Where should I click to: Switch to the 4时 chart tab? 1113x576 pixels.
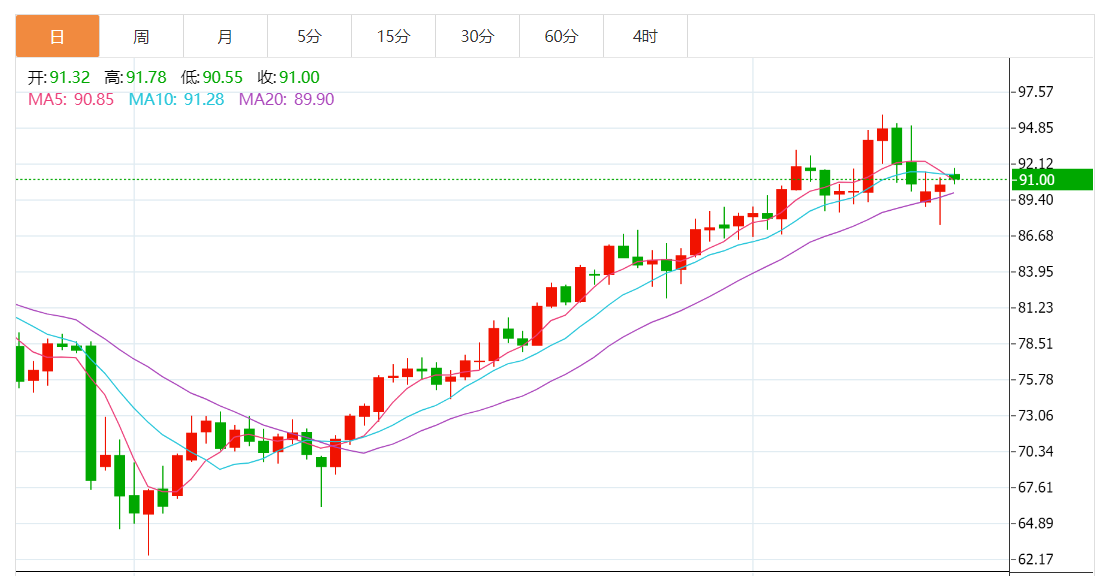(645, 37)
